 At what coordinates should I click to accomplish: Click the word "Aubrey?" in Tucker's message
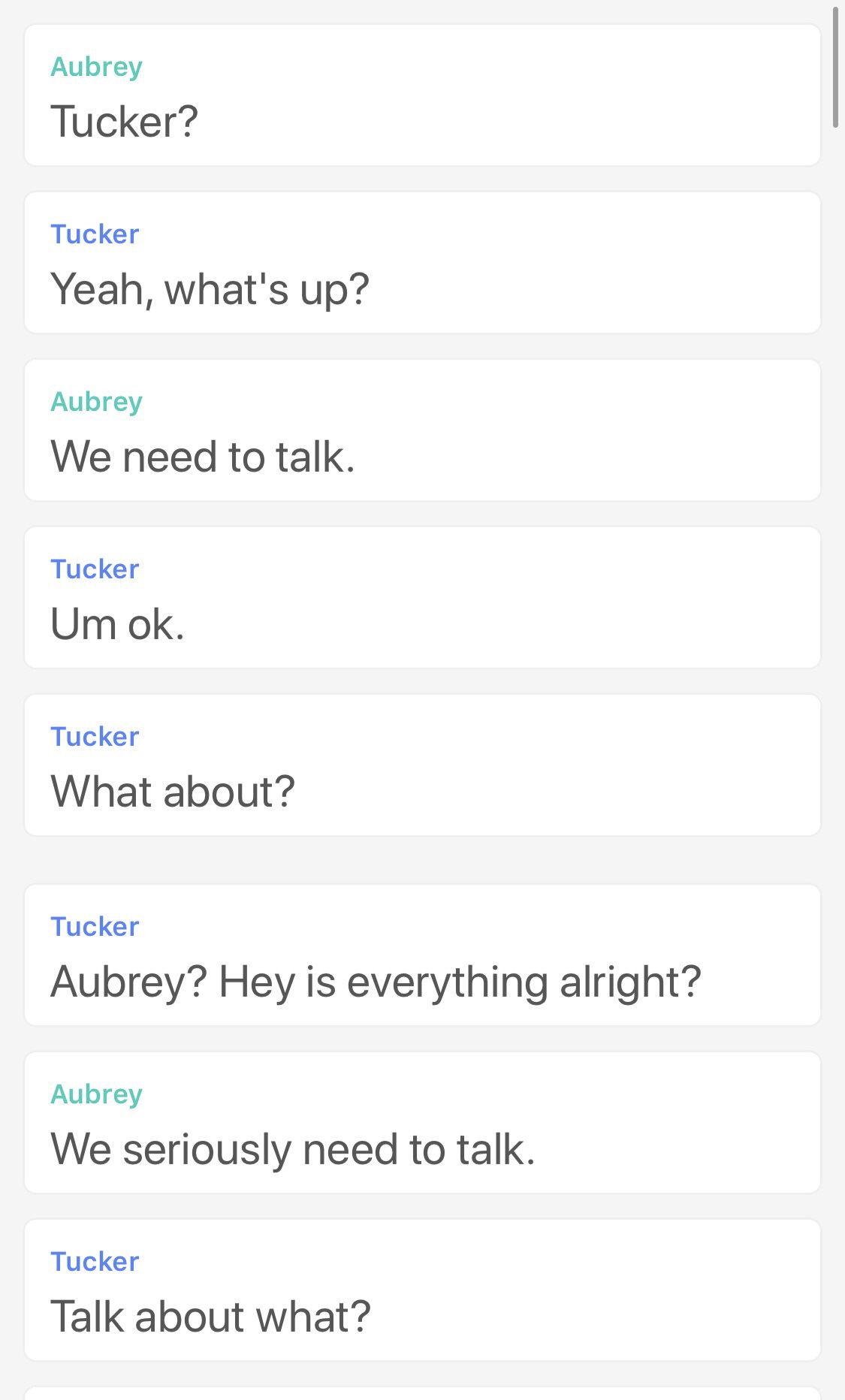click(x=128, y=982)
